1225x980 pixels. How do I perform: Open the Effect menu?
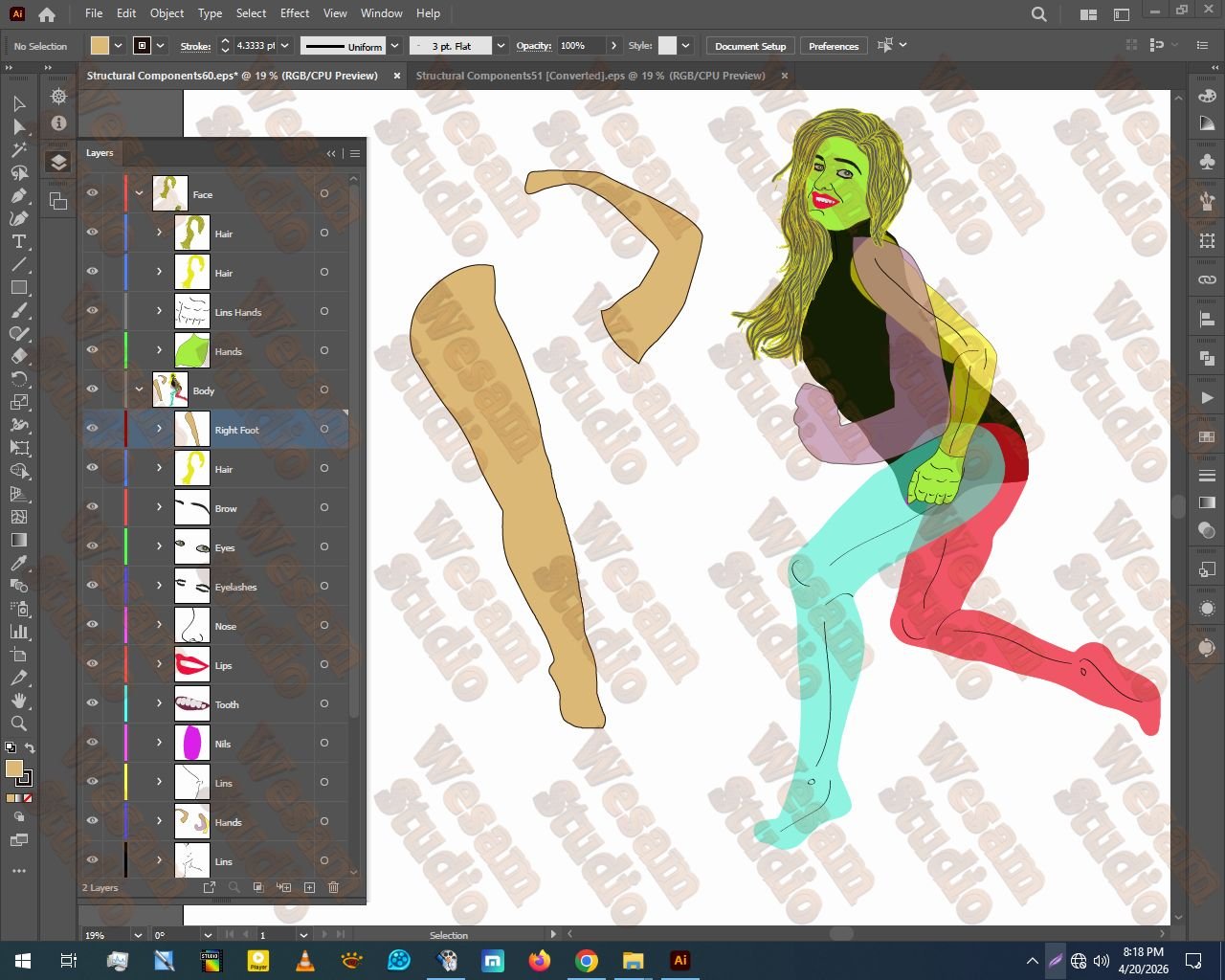[295, 13]
